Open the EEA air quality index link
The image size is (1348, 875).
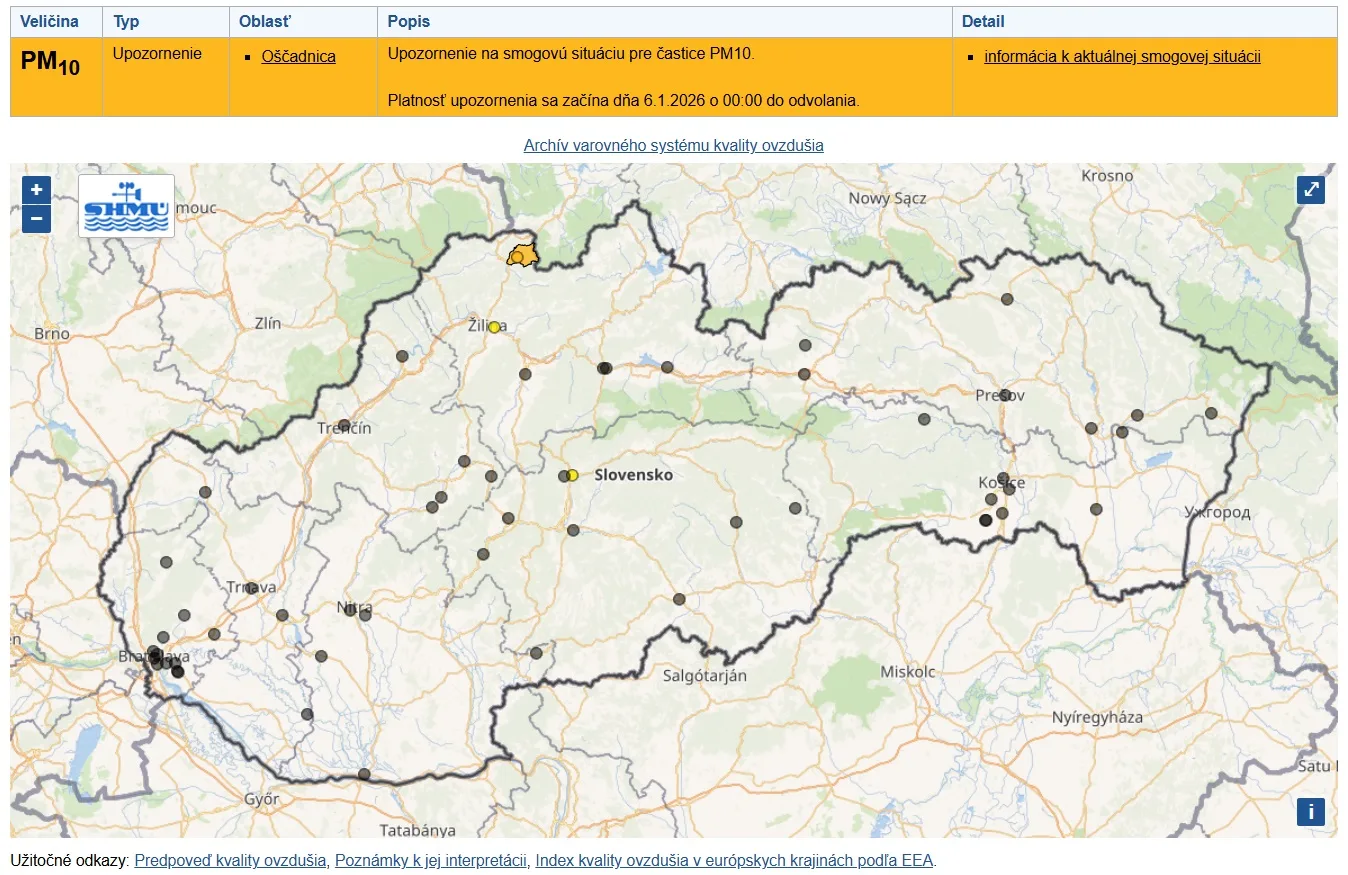[735, 860]
